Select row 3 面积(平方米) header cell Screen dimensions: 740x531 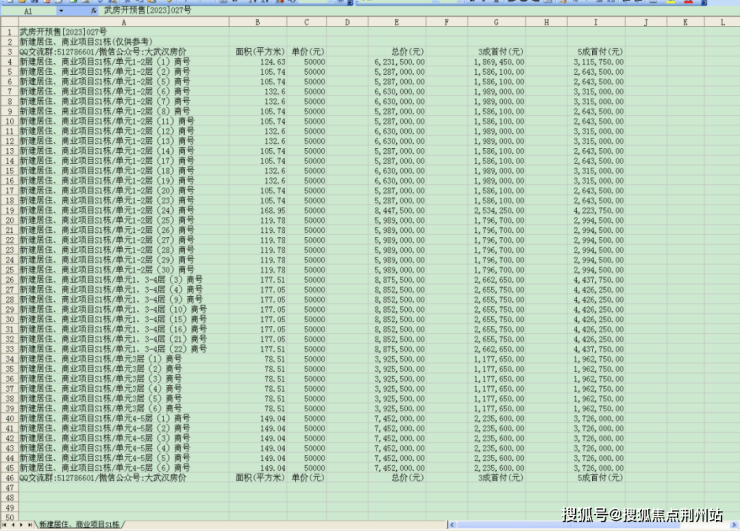click(258, 52)
